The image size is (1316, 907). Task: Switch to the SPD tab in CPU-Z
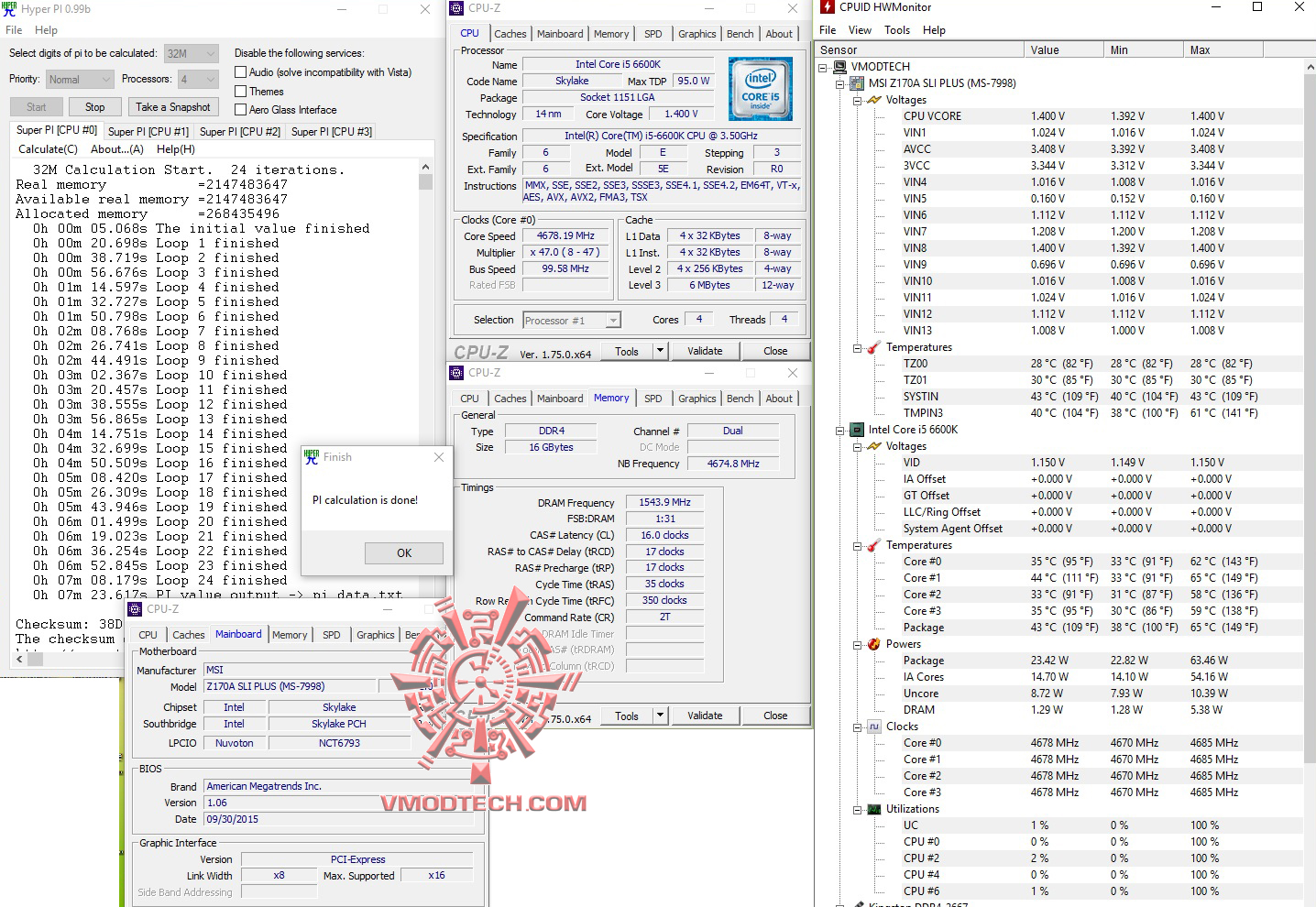653,33
